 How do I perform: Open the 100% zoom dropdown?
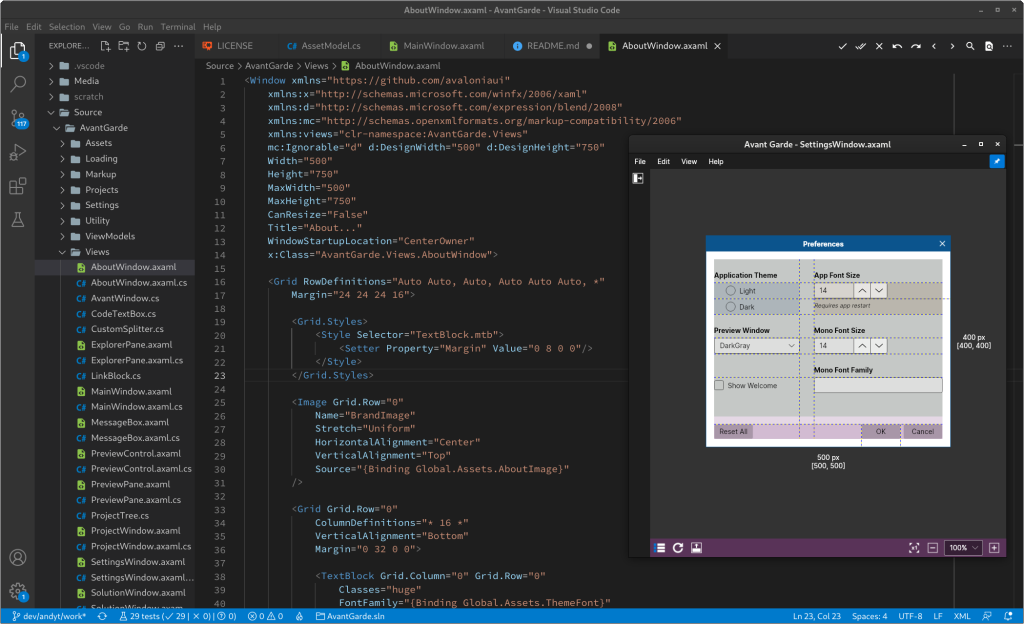coord(963,548)
